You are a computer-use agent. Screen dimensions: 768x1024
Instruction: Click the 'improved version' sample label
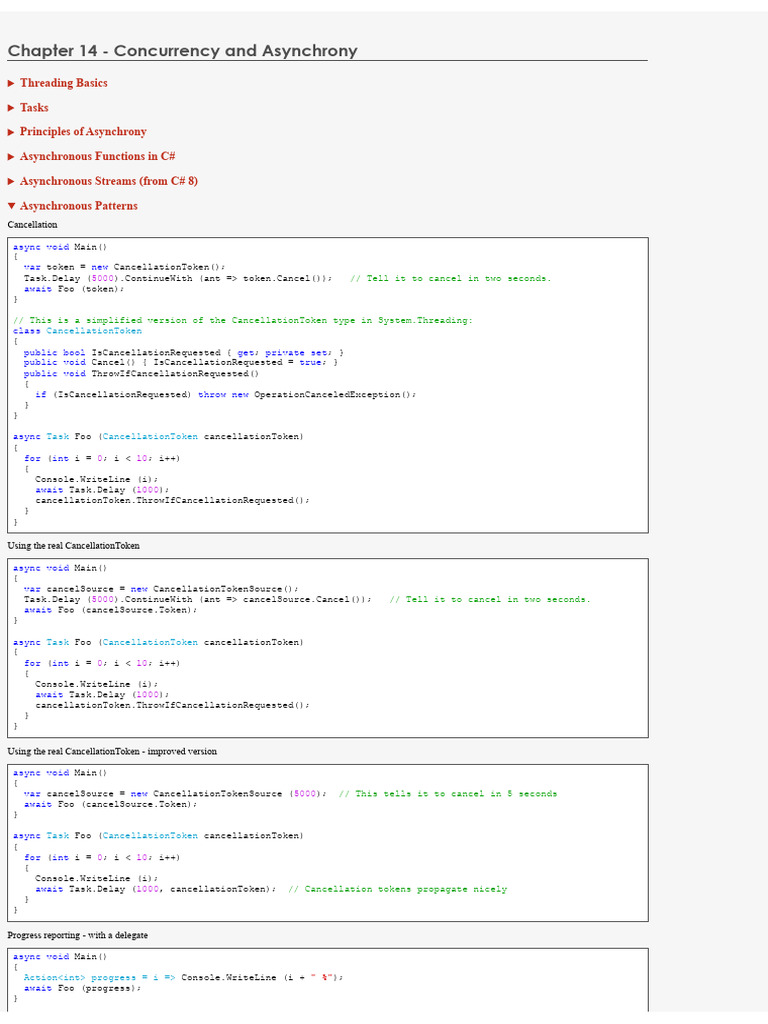click(x=112, y=751)
